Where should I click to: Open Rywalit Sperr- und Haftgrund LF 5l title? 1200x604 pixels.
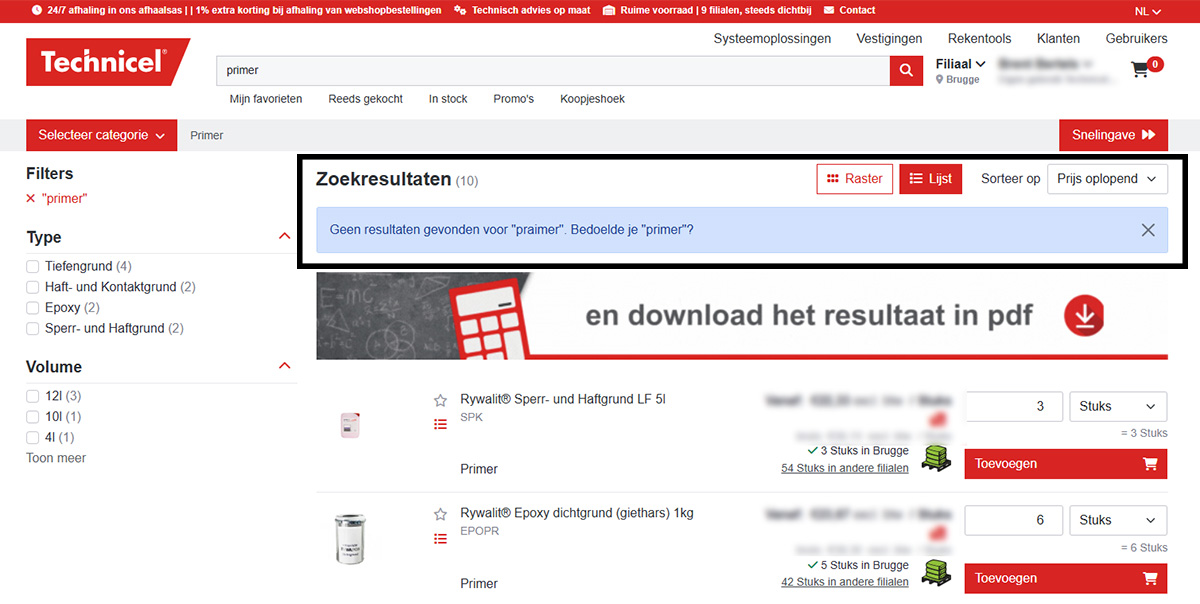(x=563, y=399)
